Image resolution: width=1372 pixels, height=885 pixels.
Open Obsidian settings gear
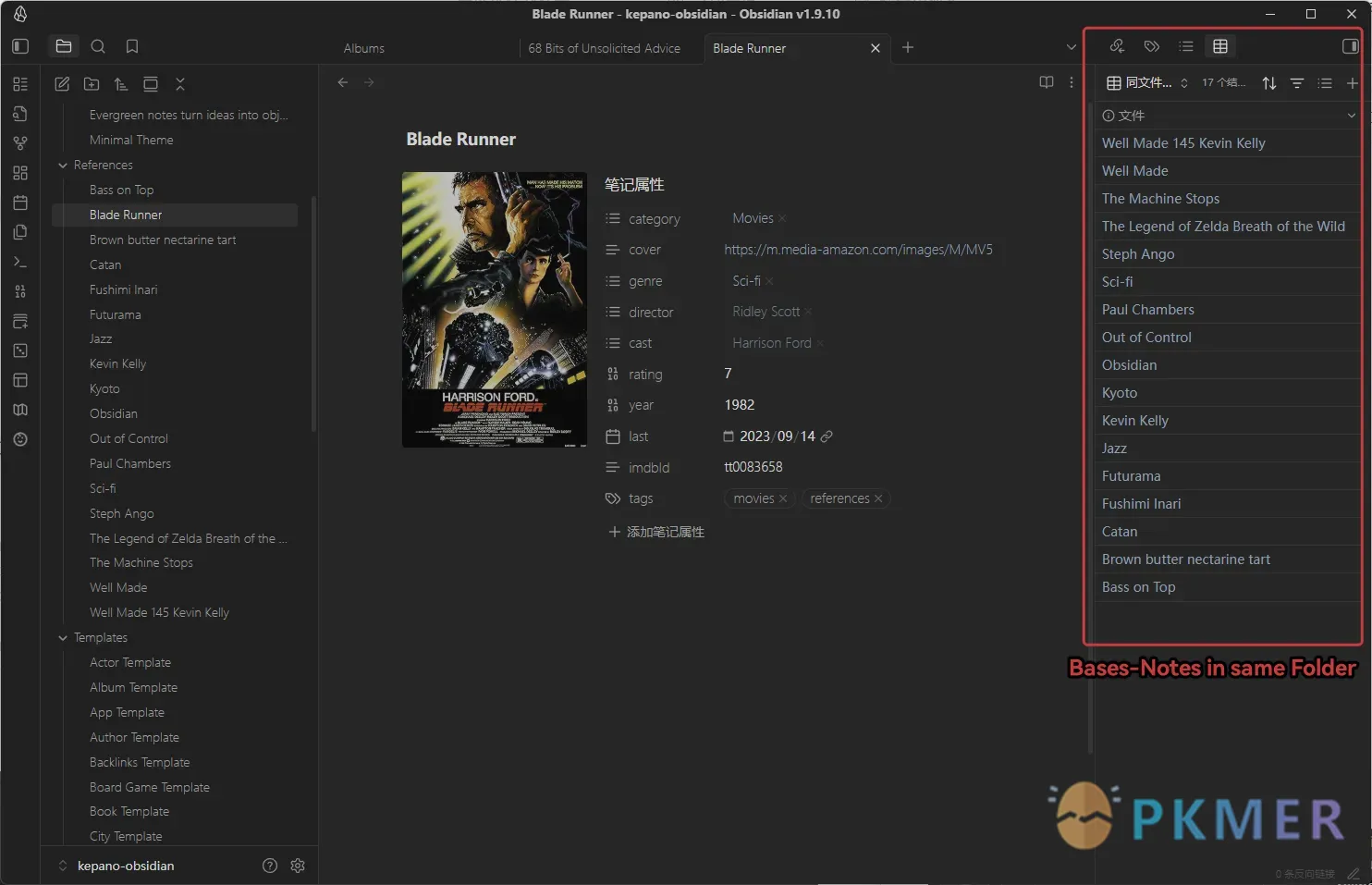click(298, 866)
